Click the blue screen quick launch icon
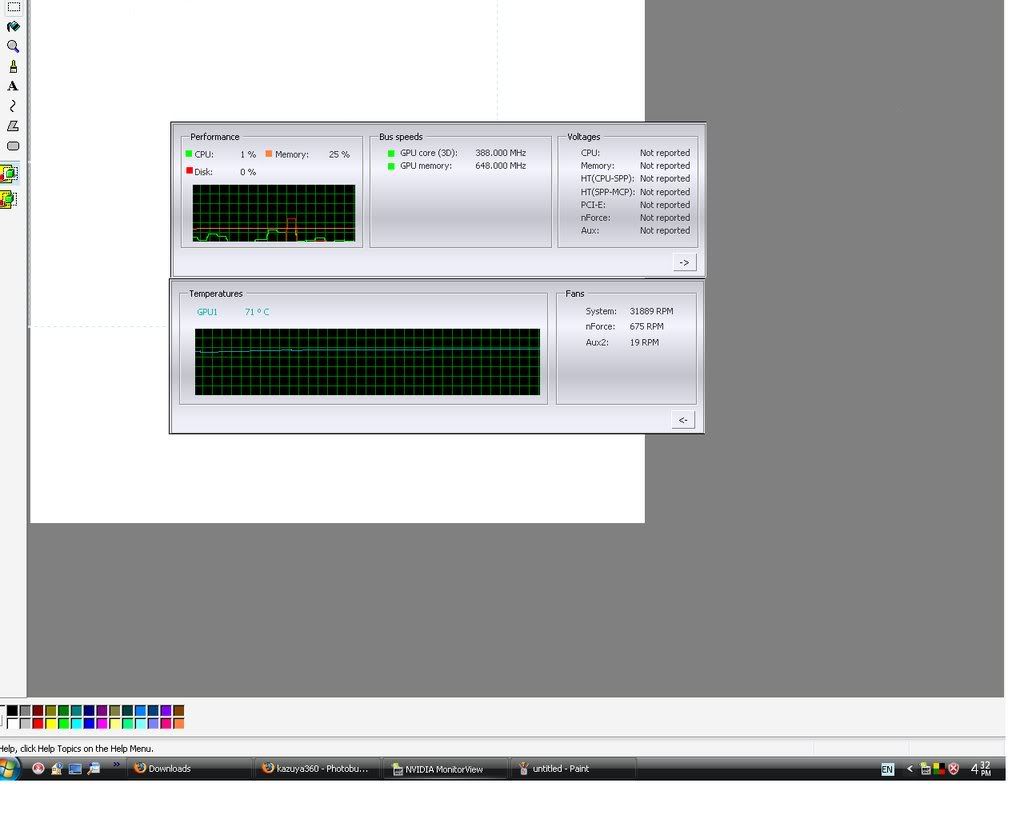The width and height of the screenshot is (1024, 819). point(75,769)
